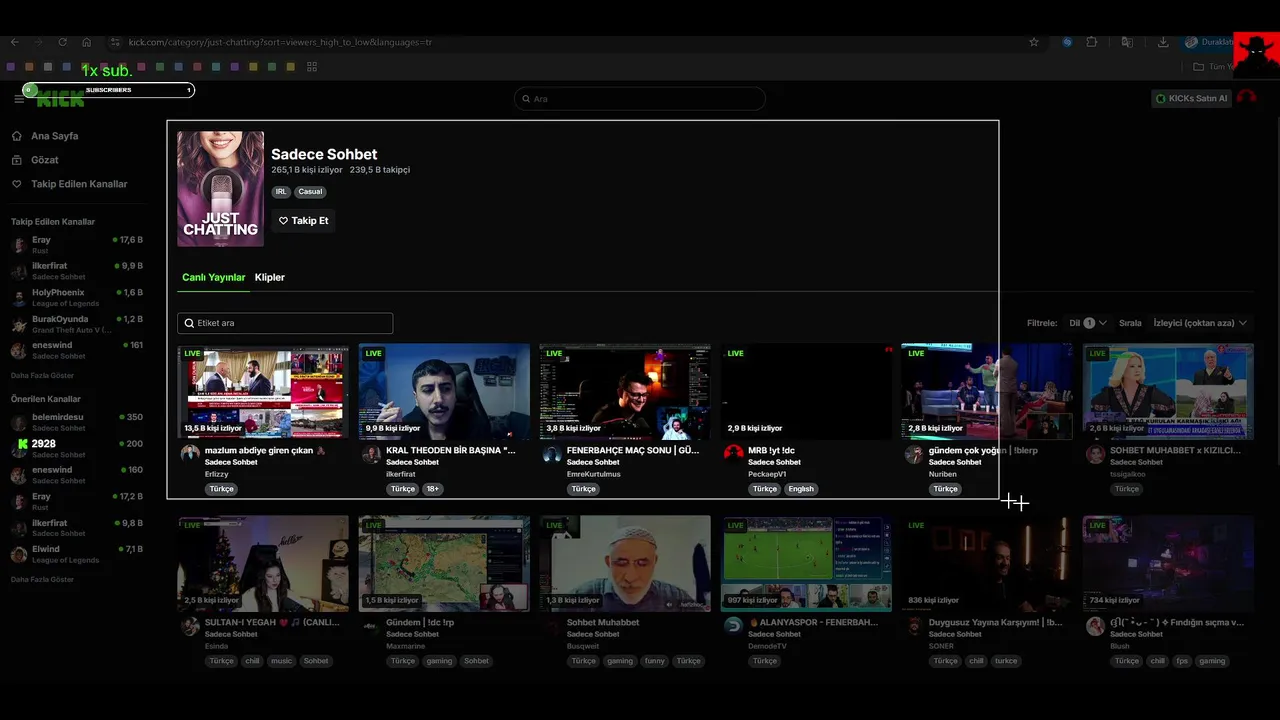Open İzleyici (çoktan aza) sort dropdown
The height and width of the screenshot is (720, 1280).
1200,323
